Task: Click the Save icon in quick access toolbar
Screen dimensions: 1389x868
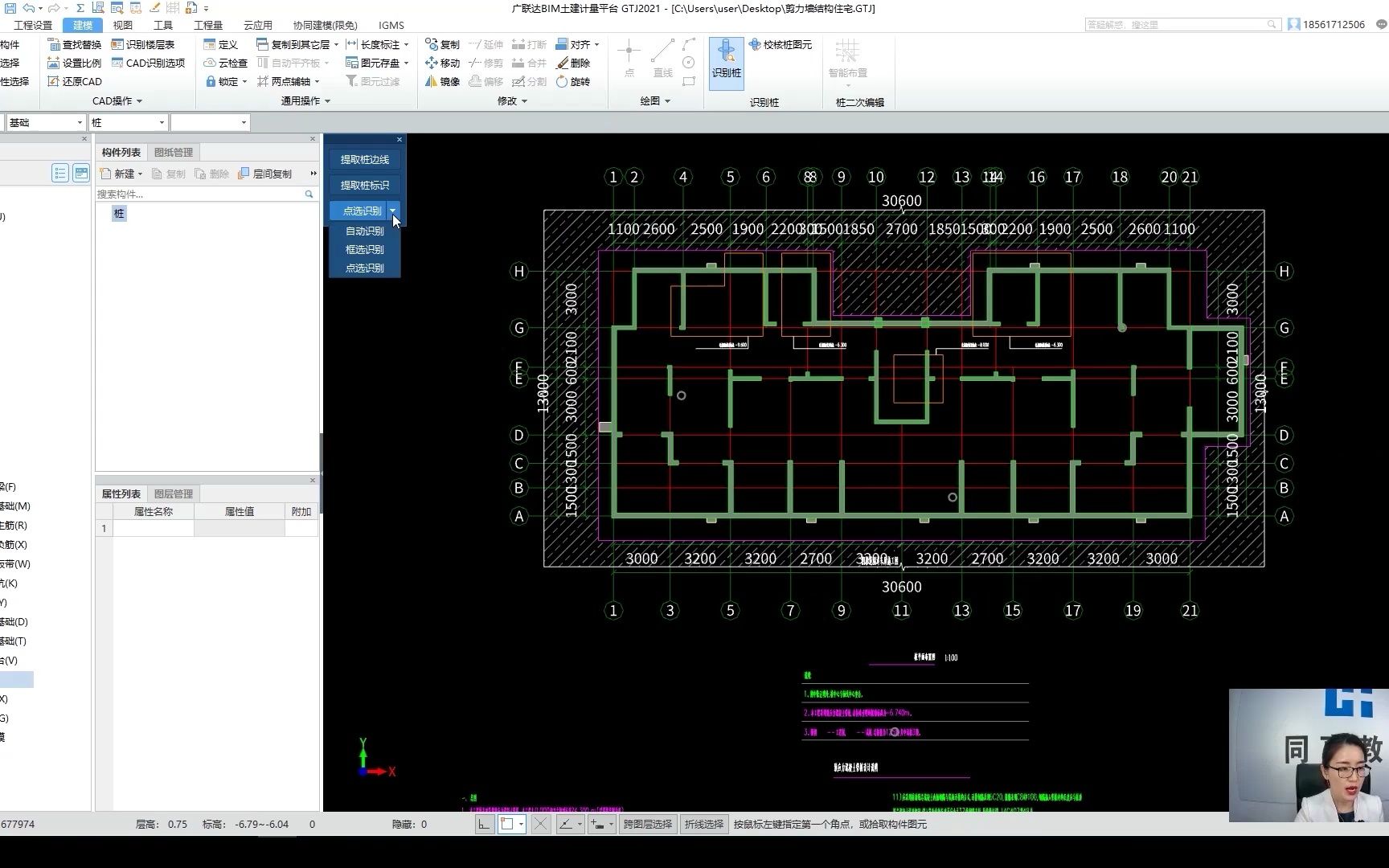Action: coord(10,8)
